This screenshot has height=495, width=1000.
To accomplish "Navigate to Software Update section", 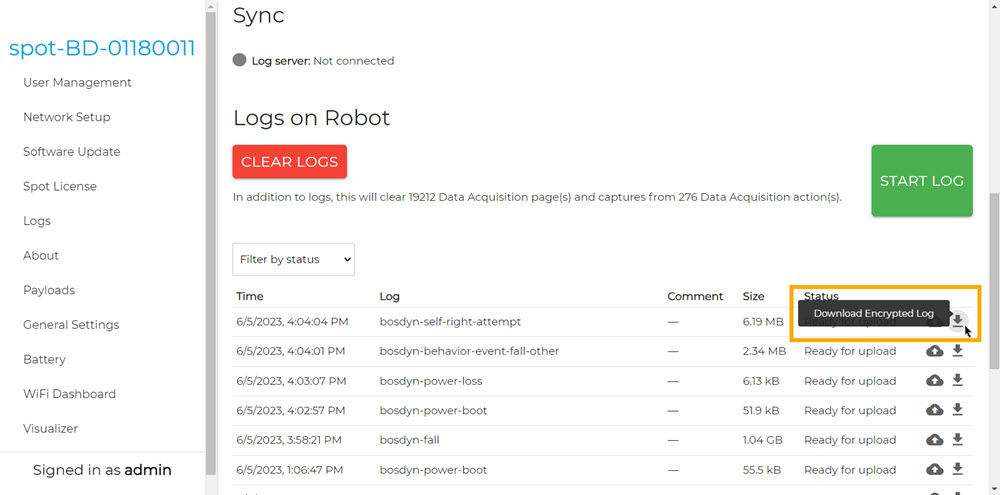I will (x=71, y=152).
